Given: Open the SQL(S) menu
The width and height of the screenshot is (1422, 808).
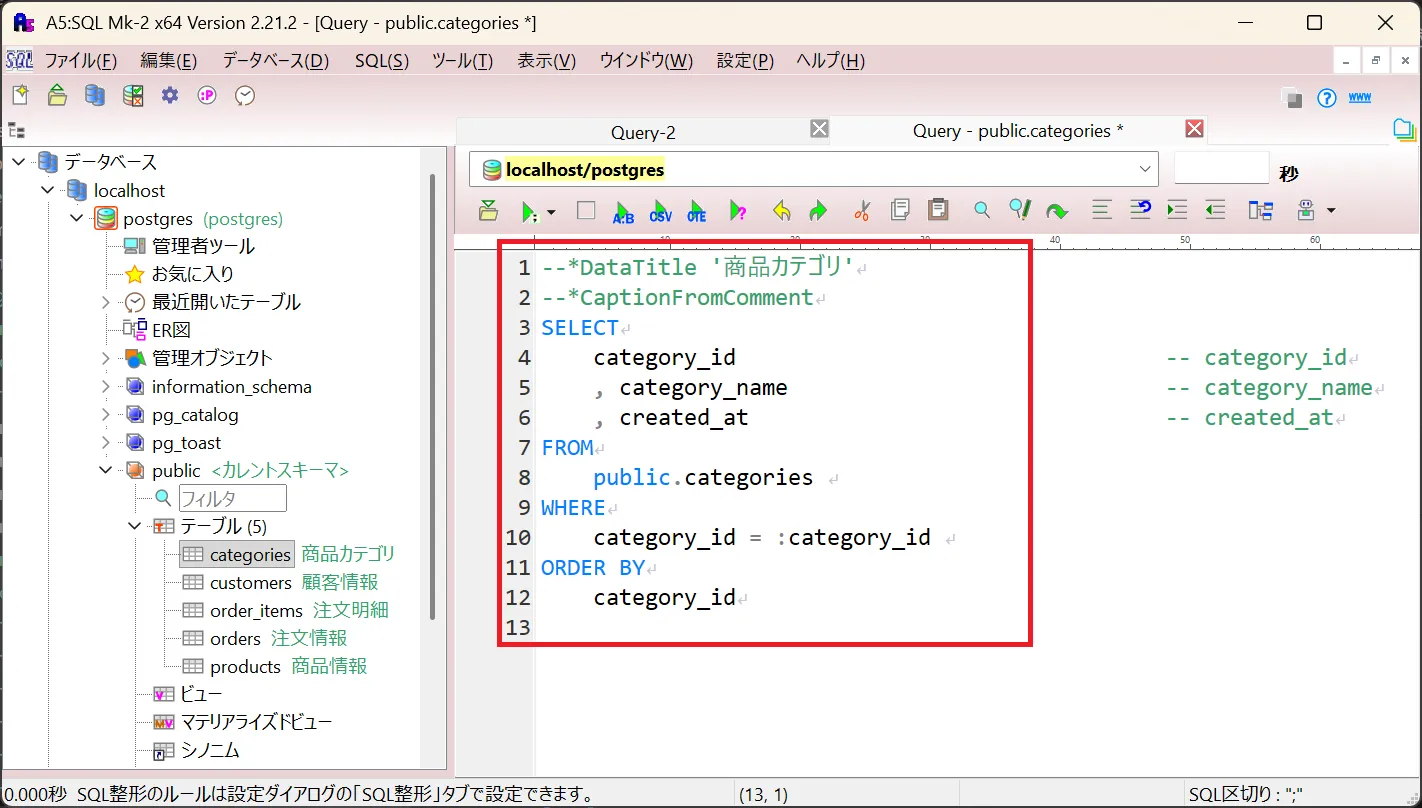Looking at the screenshot, I should click(x=382, y=61).
